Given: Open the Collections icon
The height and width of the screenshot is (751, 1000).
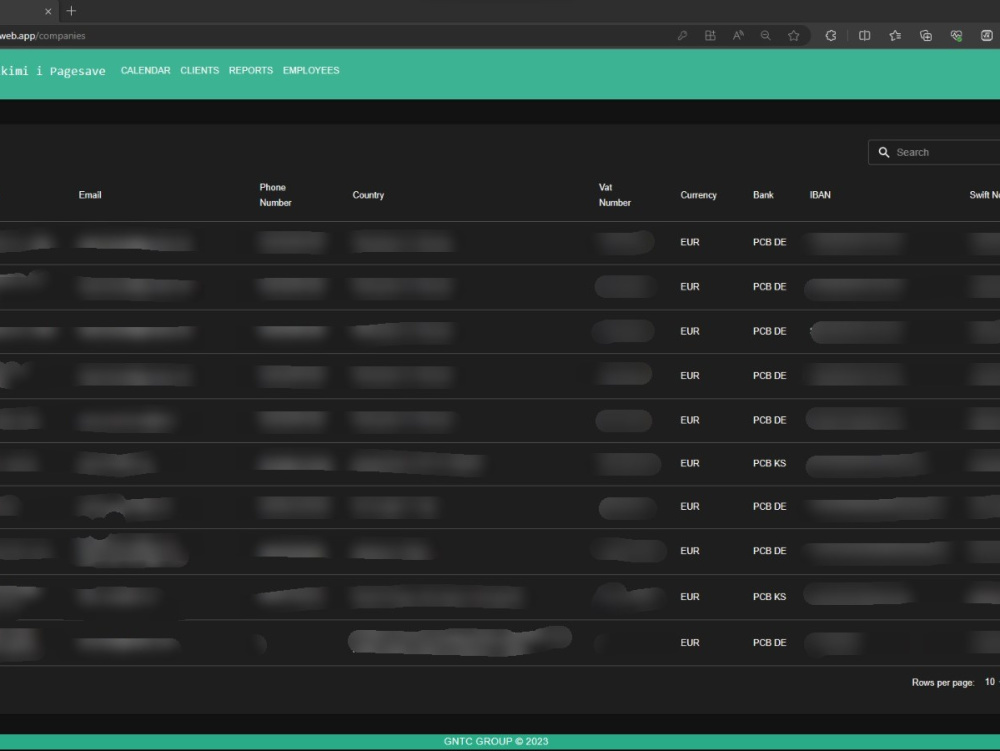Looking at the screenshot, I should pos(925,36).
